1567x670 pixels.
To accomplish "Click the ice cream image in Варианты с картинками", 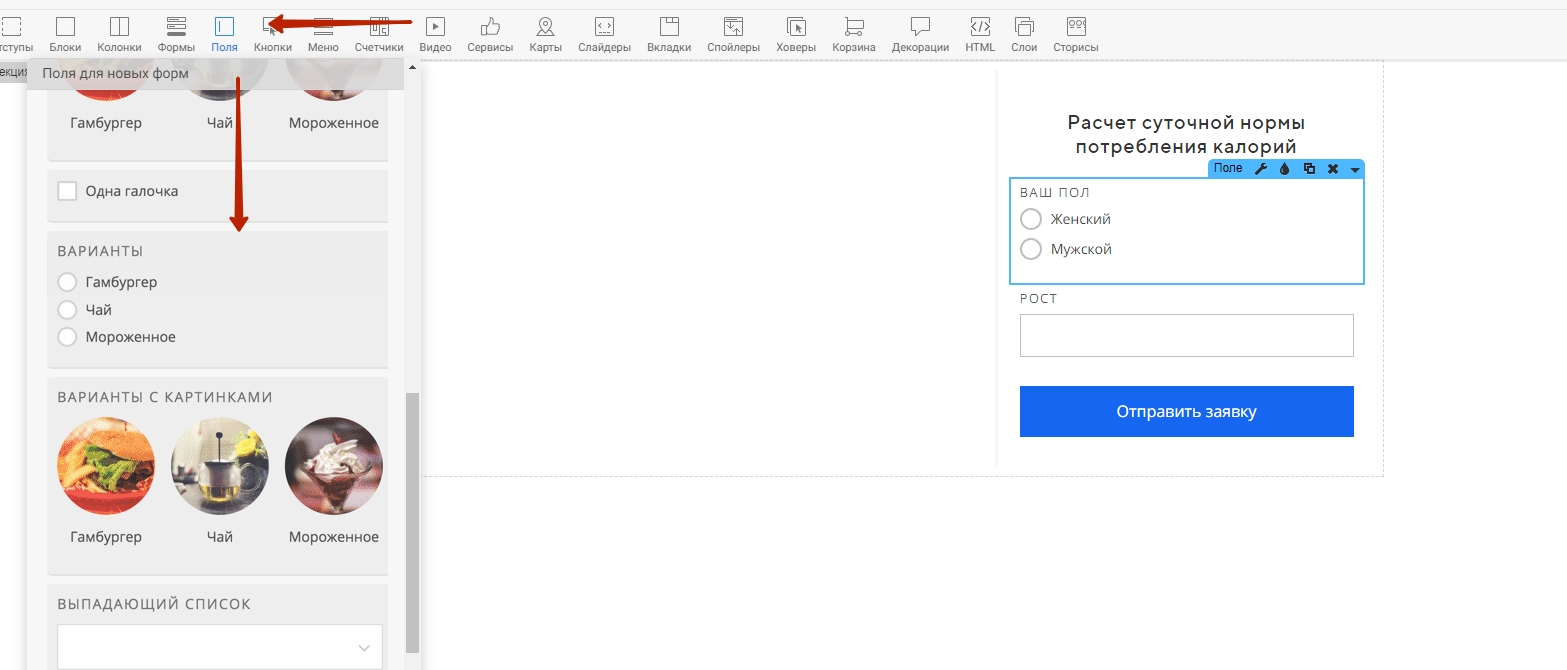I will click(x=334, y=465).
